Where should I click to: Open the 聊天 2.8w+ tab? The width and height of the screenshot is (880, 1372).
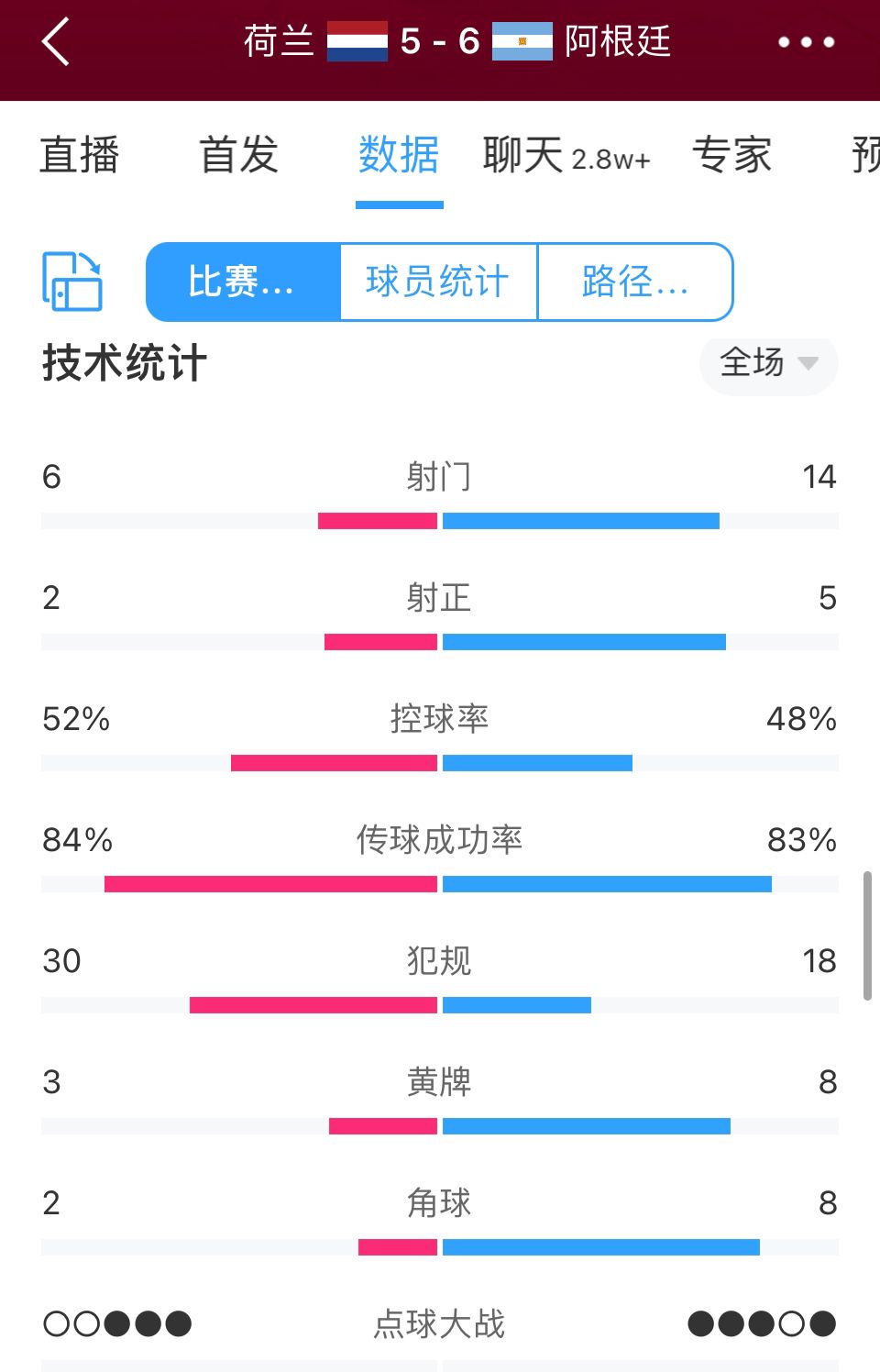click(566, 154)
